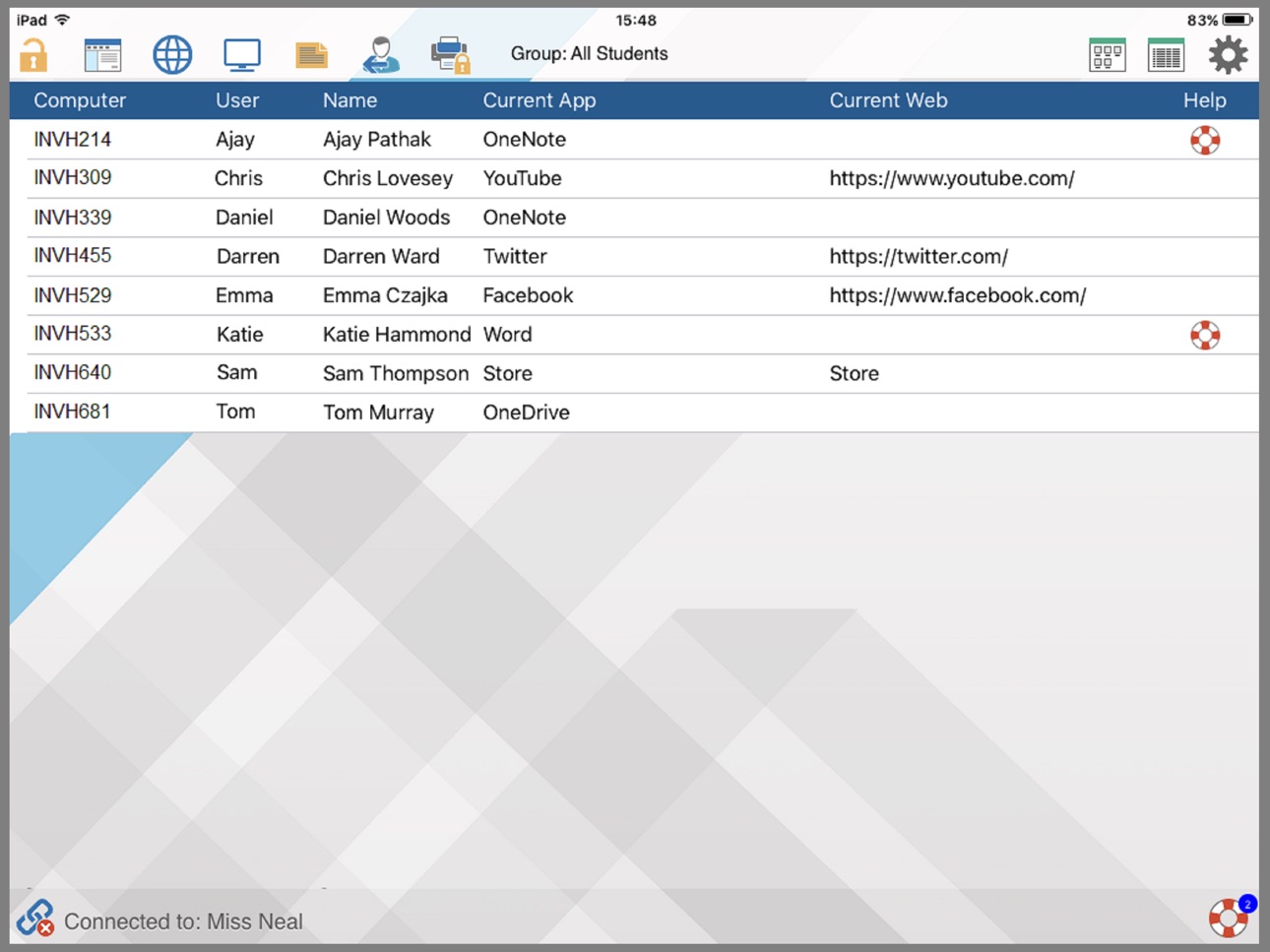Switch to details list view icon
This screenshot has width=1270, height=952.
[1166, 55]
